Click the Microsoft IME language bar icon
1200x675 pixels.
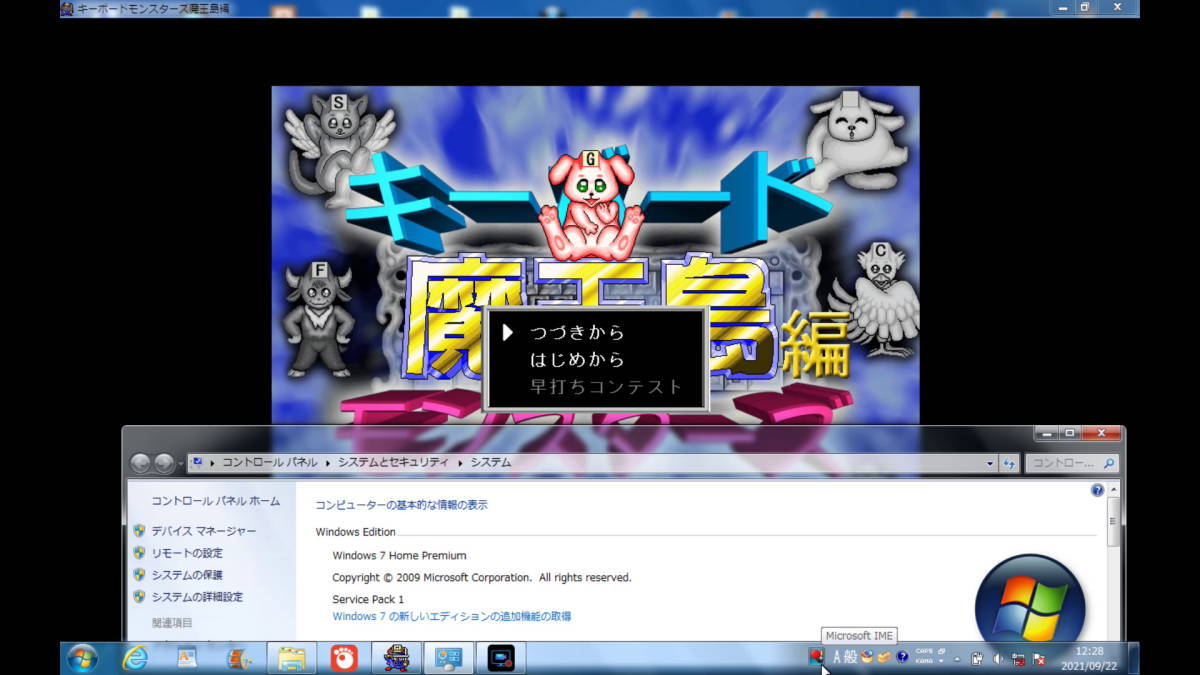point(817,657)
